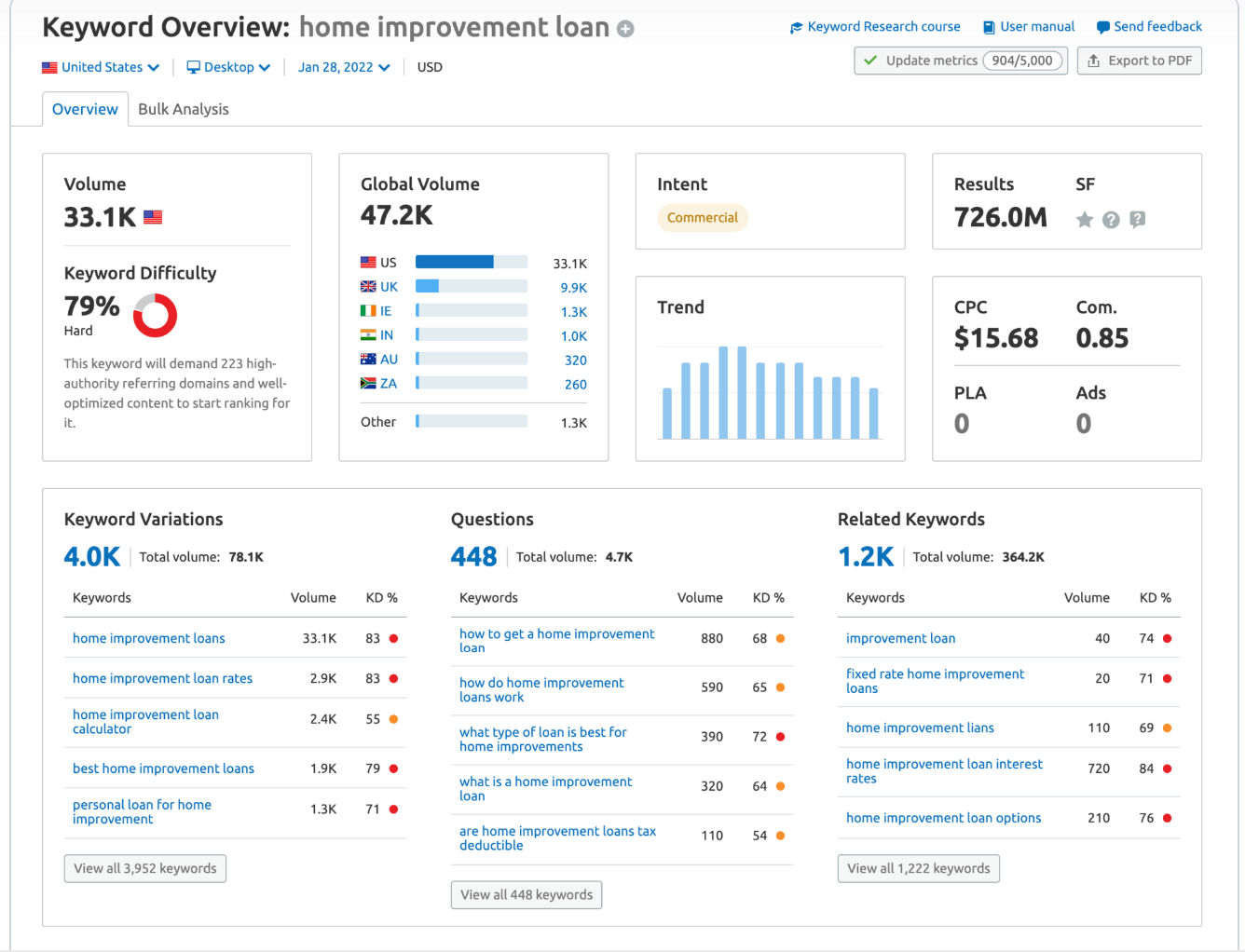Open 'fixed rate home improvement loans' keyword

point(936,681)
